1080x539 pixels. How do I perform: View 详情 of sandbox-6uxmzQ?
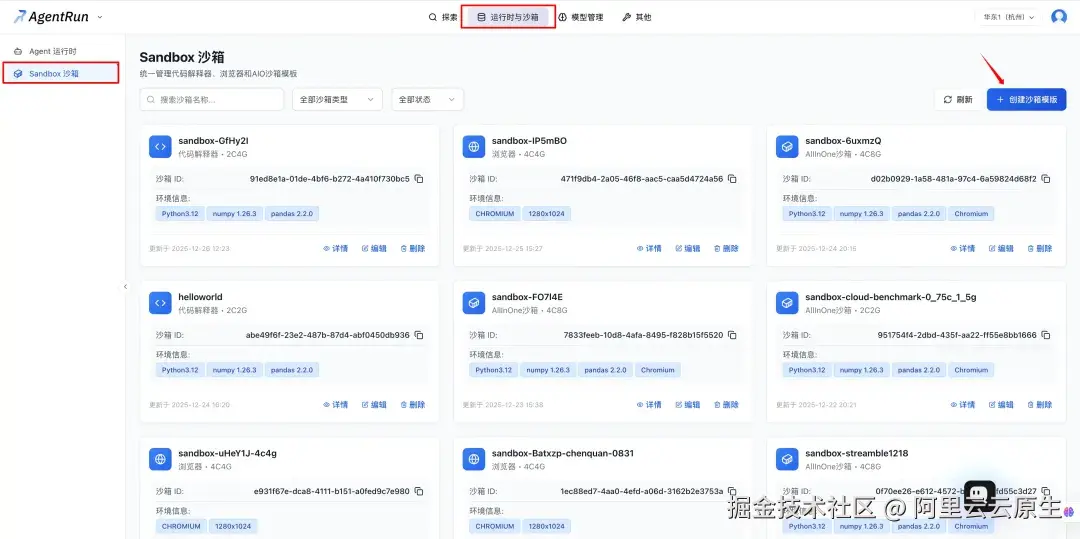pos(962,249)
